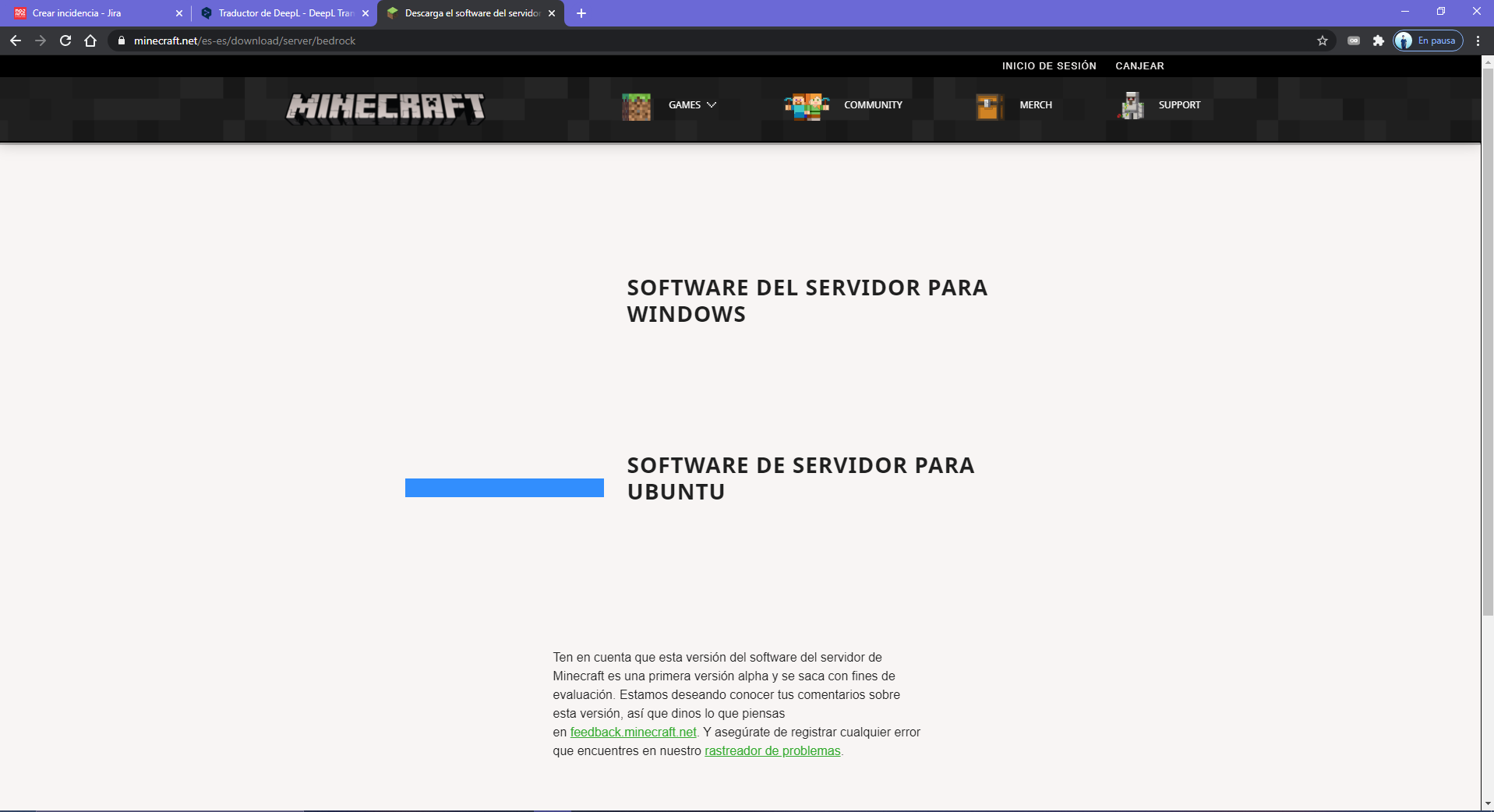Open the feedback.minecraft.net link
The width and height of the screenshot is (1494, 812).
(633, 733)
